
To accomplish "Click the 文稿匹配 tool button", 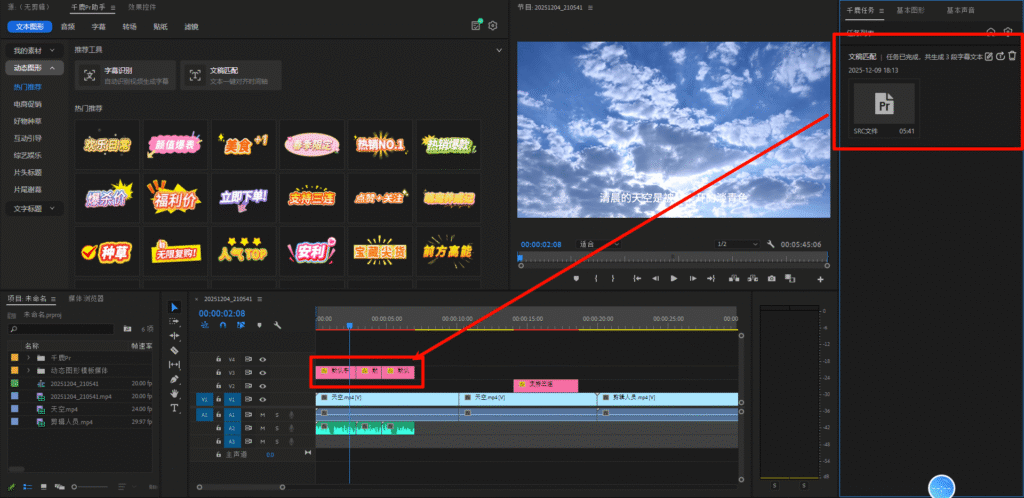I will (228, 75).
